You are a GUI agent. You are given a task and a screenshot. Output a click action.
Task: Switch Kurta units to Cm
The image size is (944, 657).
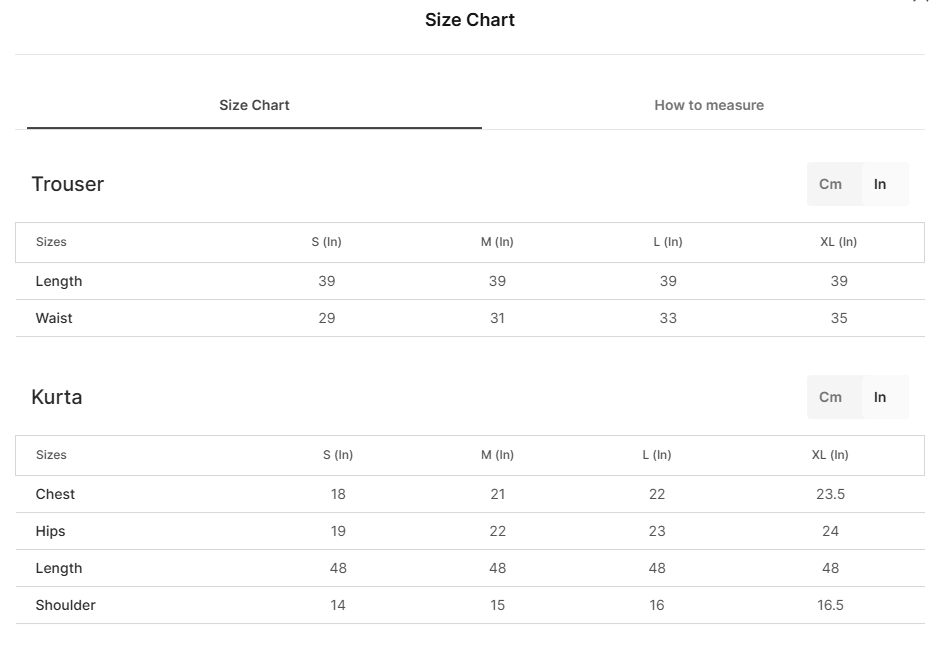[x=830, y=397]
